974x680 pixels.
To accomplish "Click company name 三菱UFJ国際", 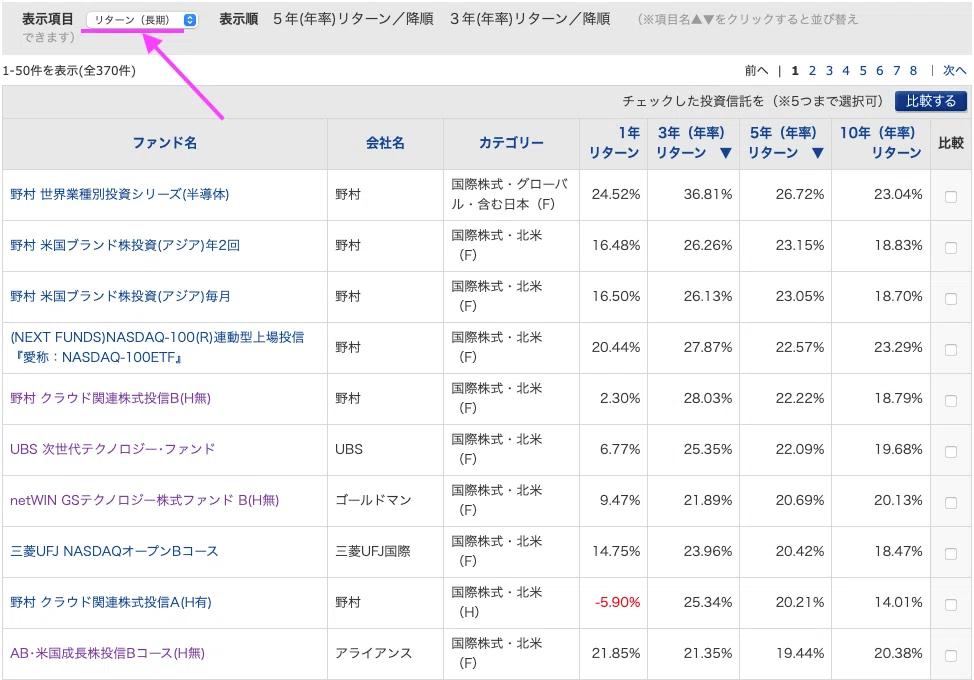I will pyautogui.click(x=373, y=551).
